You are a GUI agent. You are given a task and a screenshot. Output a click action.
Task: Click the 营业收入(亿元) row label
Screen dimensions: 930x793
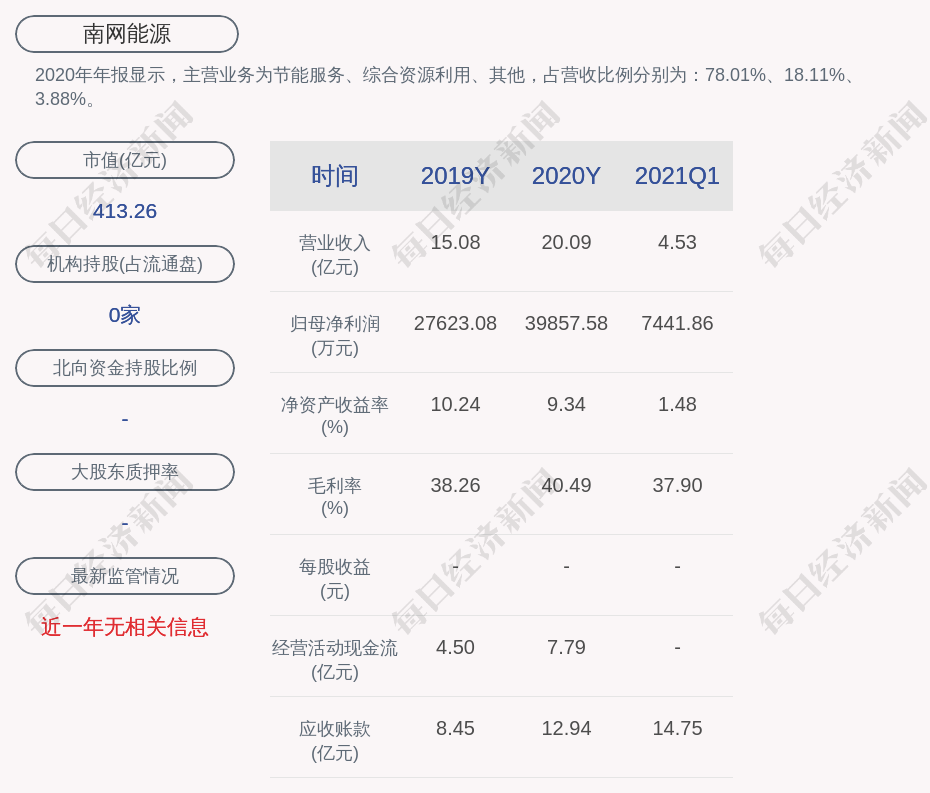(335, 255)
